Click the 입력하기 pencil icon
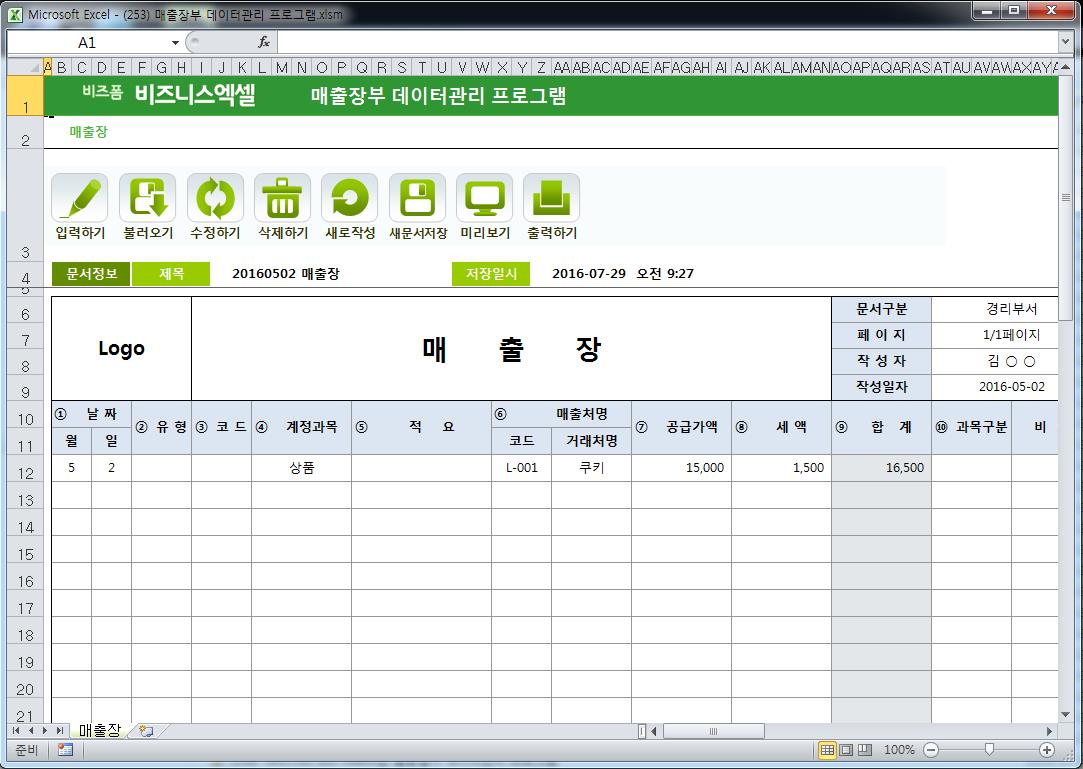Viewport: 1083px width, 769px height. [x=80, y=198]
